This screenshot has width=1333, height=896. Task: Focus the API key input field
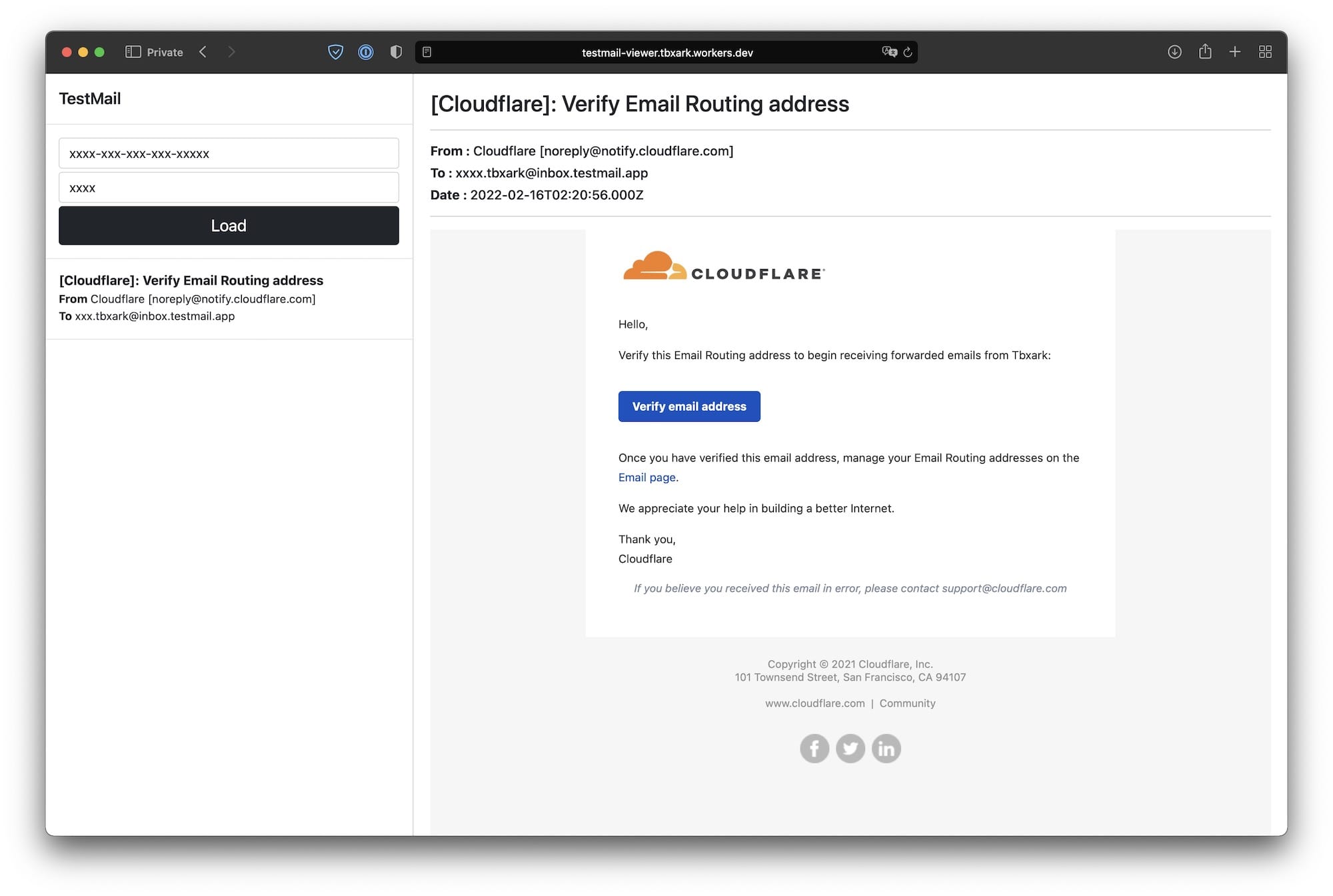(229, 153)
